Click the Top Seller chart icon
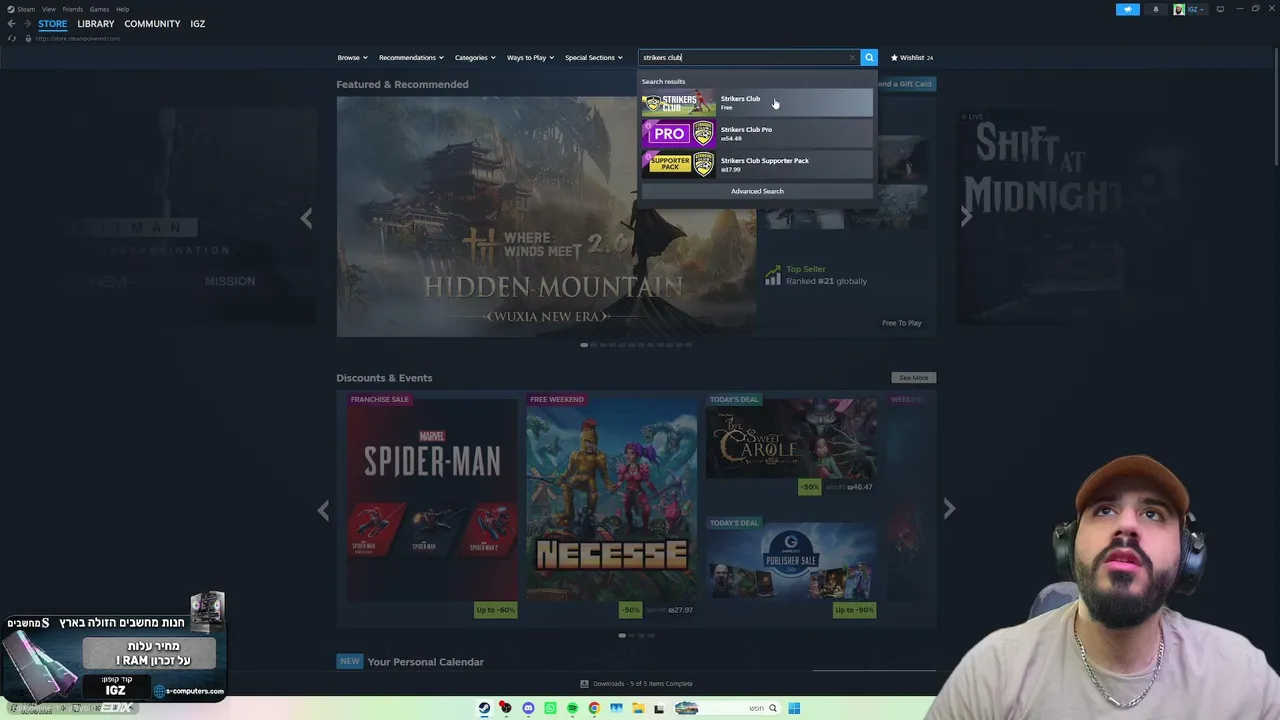This screenshot has width=1280, height=720. point(773,275)
